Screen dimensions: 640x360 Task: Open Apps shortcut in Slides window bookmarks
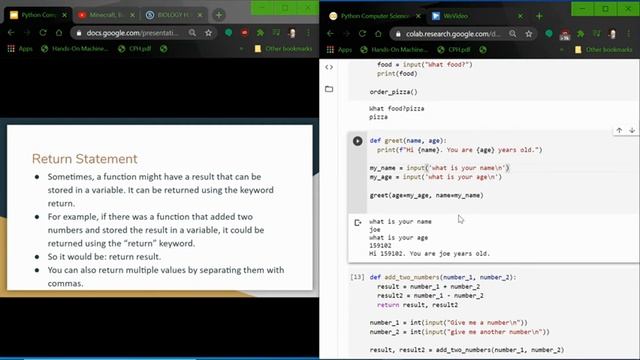[x=20, y=49]
